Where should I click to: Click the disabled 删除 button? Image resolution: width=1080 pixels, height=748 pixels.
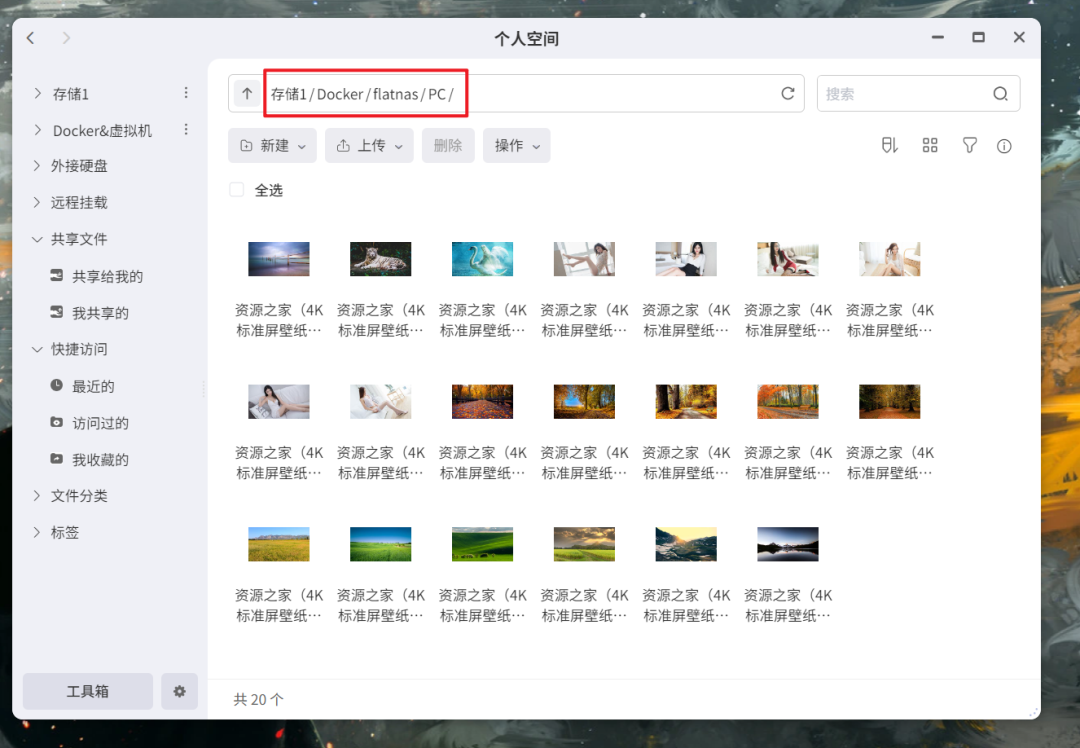tap(448, 145)
